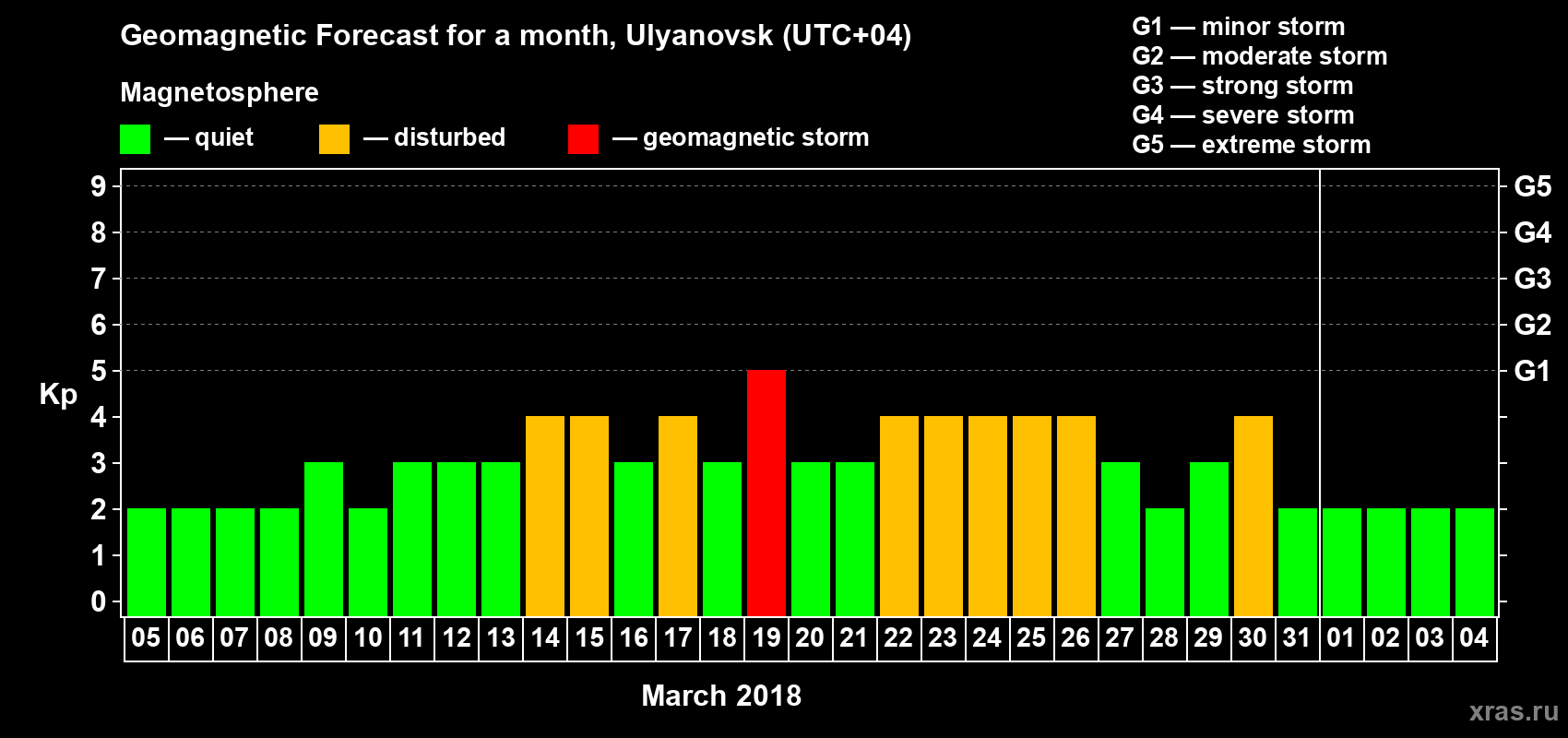Select the date label 31 on axis
The height and width of the screenshot is (738, 1568).
[1297, 638]
